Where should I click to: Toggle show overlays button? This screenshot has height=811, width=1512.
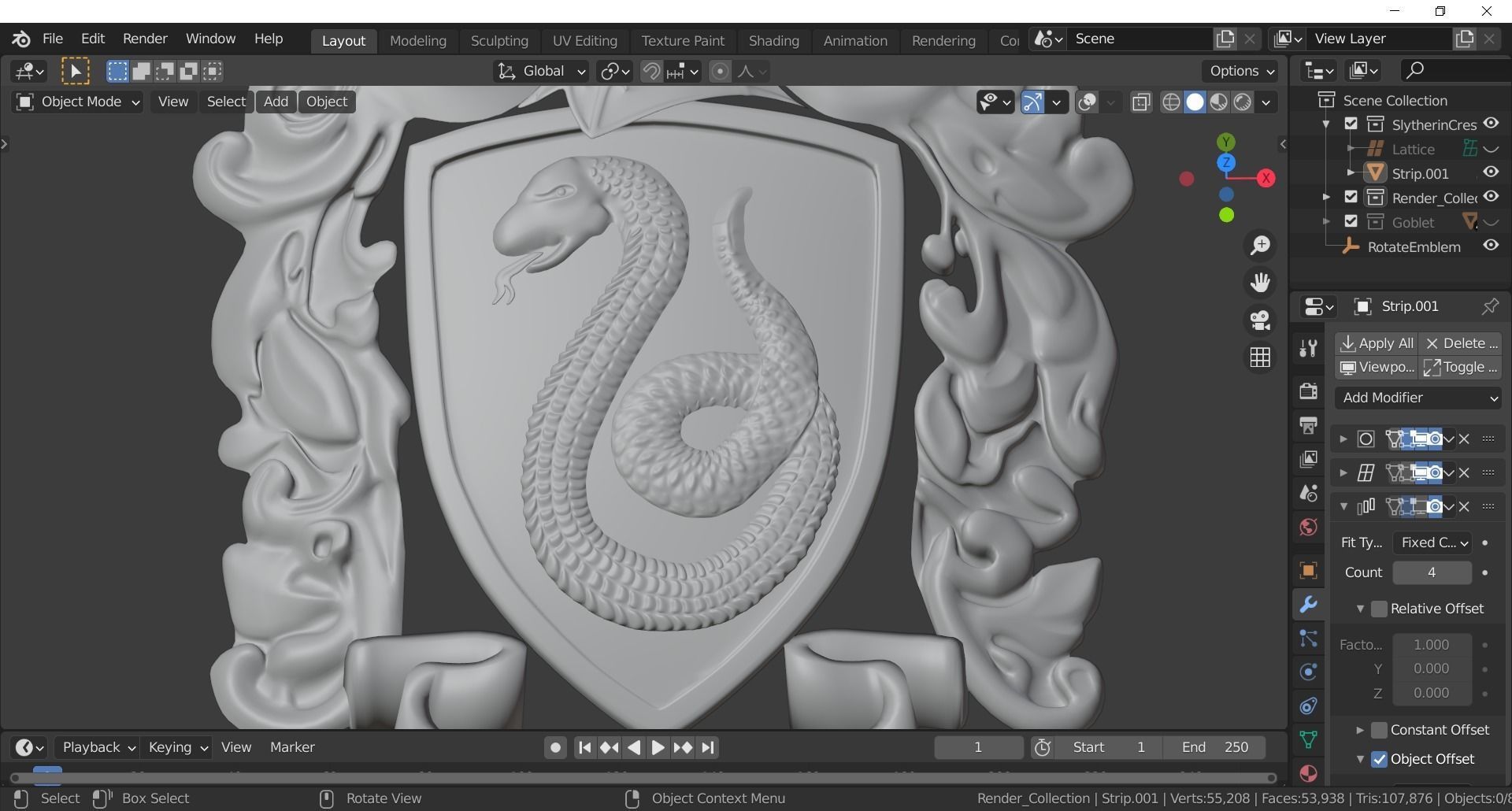[1087, 102]
